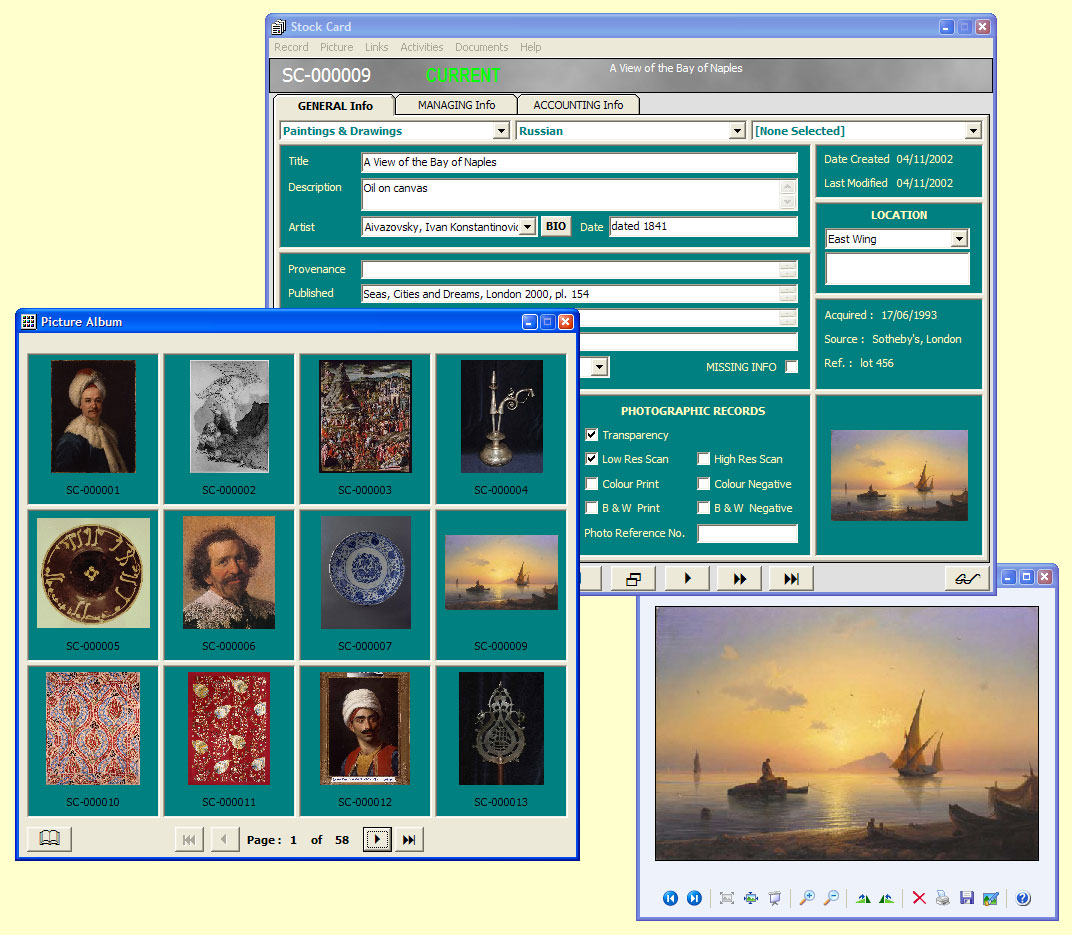Jump to last page in Picture Album
The image size is (1072, 935).
[409, 839]
